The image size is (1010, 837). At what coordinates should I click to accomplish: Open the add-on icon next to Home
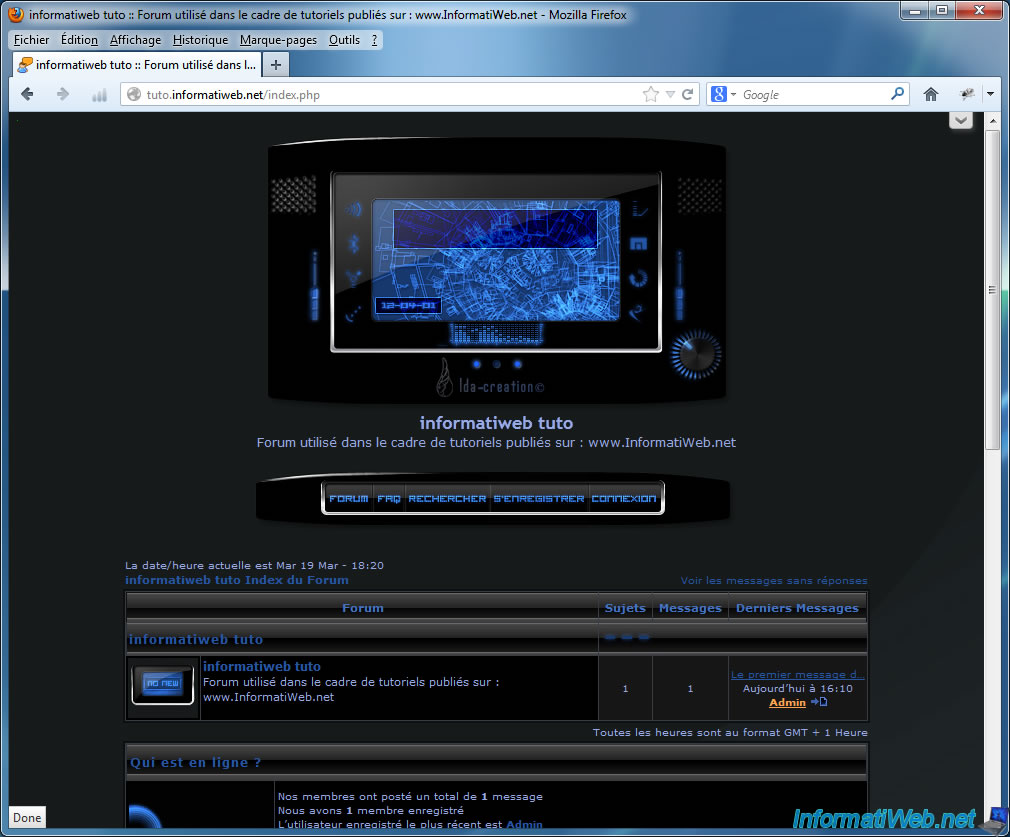click(967, 95)
